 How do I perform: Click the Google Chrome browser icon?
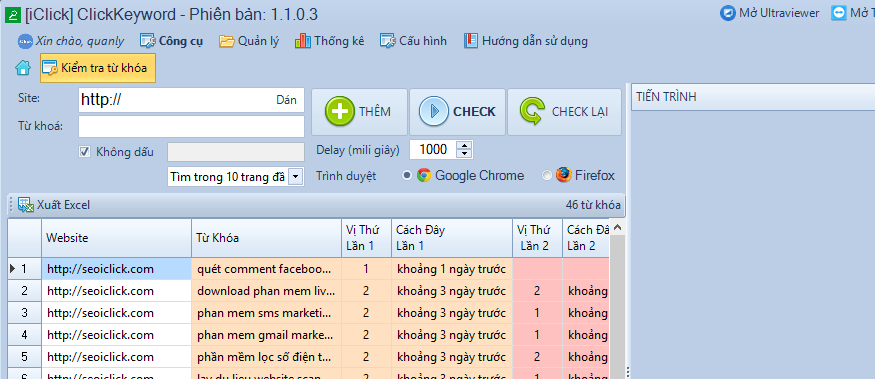[x=424, y=176]
